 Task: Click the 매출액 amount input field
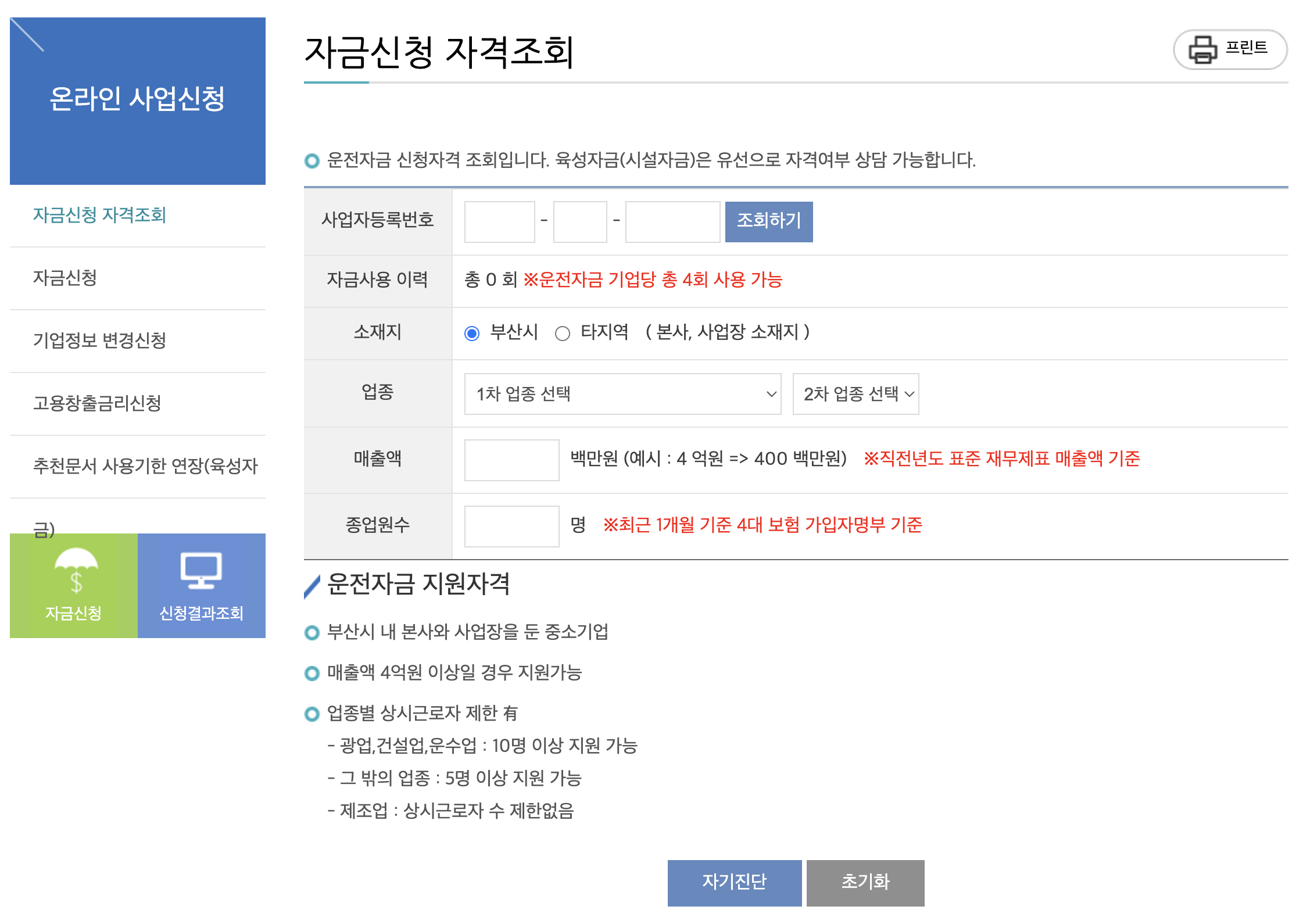click(511, 460)
